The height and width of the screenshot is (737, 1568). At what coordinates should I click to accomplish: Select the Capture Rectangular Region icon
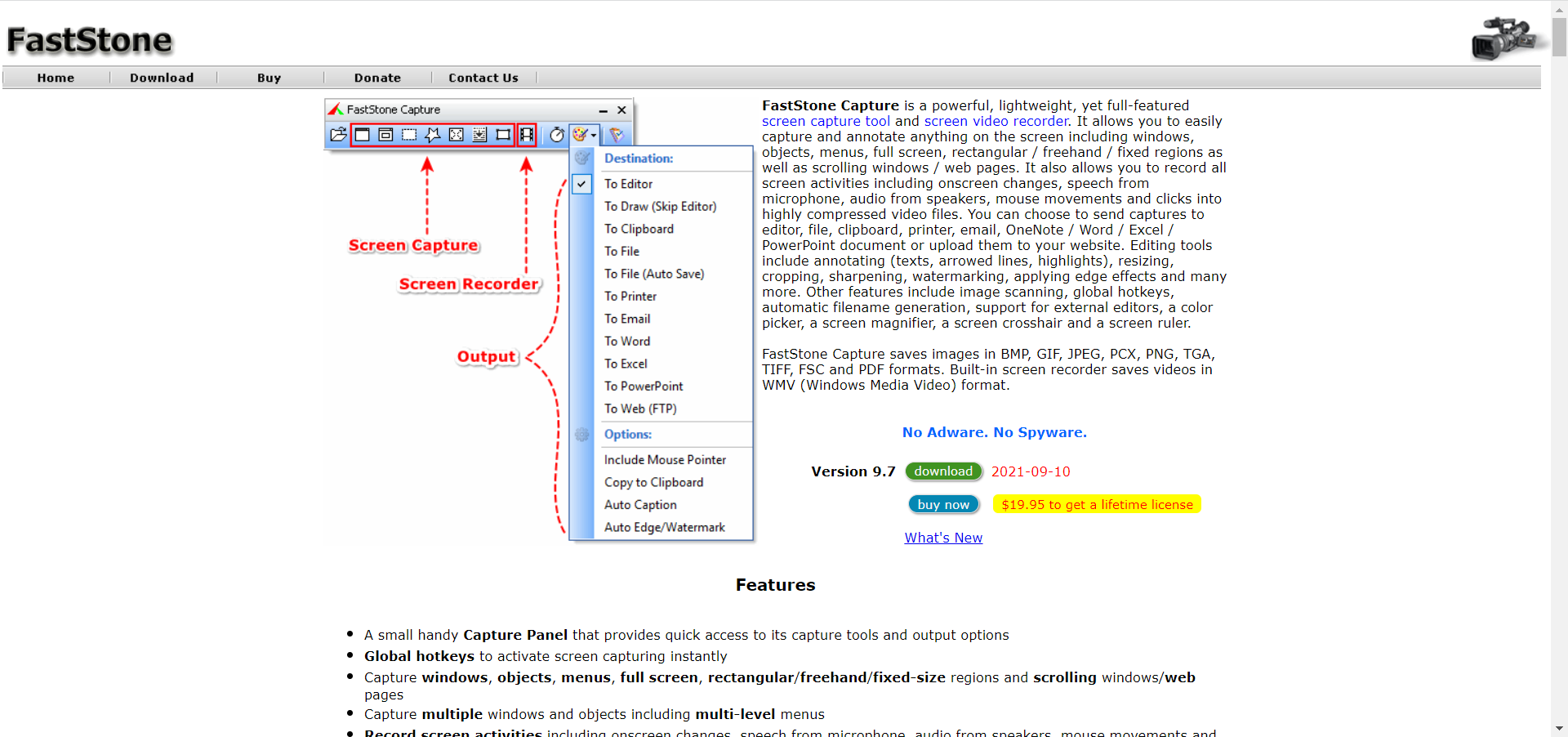tap(409, 135)
